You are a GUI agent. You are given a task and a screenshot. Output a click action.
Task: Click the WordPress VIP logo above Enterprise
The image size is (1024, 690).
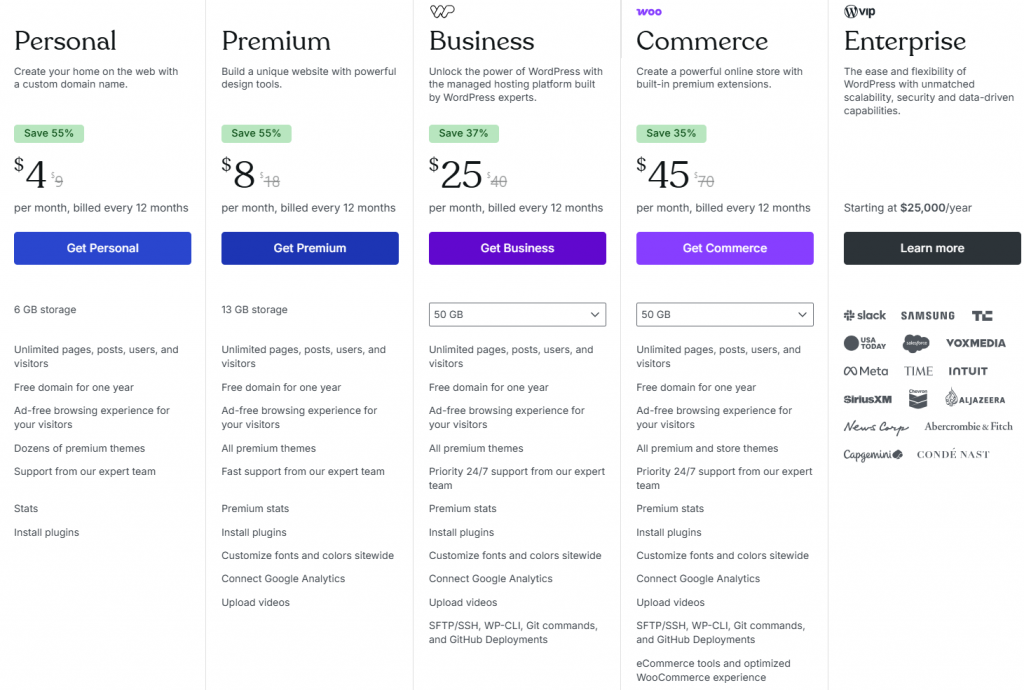[861, 12]
